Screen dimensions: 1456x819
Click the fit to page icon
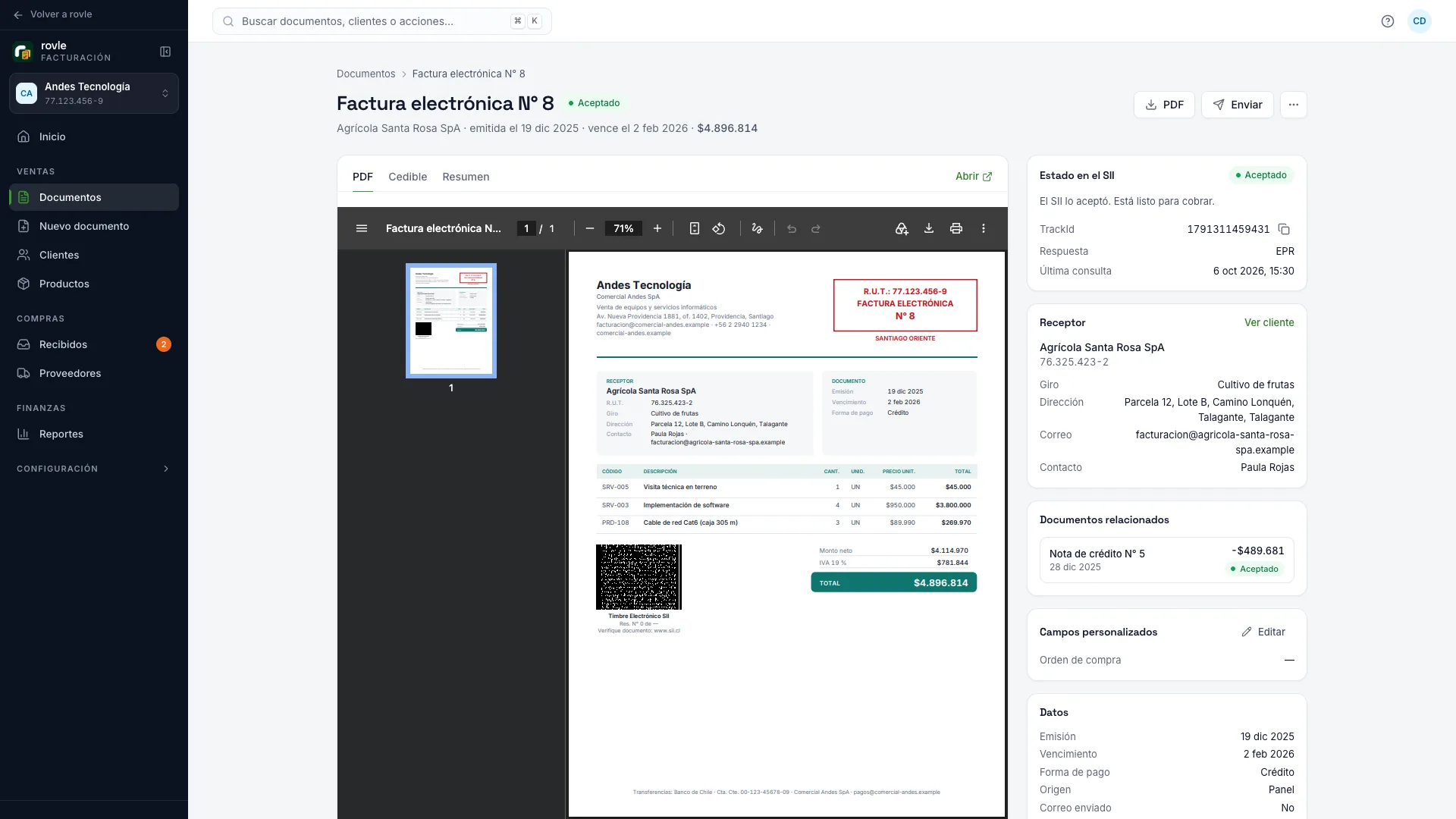click(x=694, y=228)
